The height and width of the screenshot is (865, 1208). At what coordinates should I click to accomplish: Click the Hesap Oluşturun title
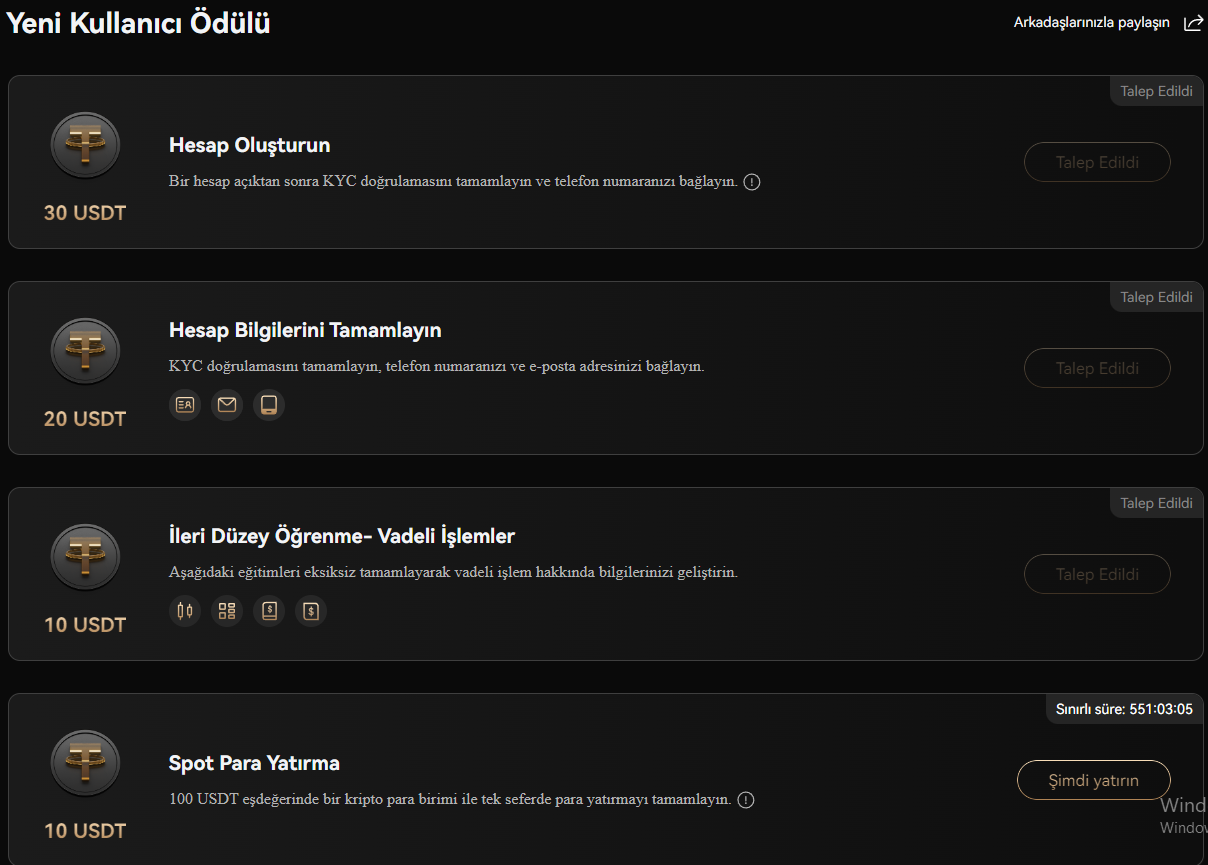coord(250,145)
